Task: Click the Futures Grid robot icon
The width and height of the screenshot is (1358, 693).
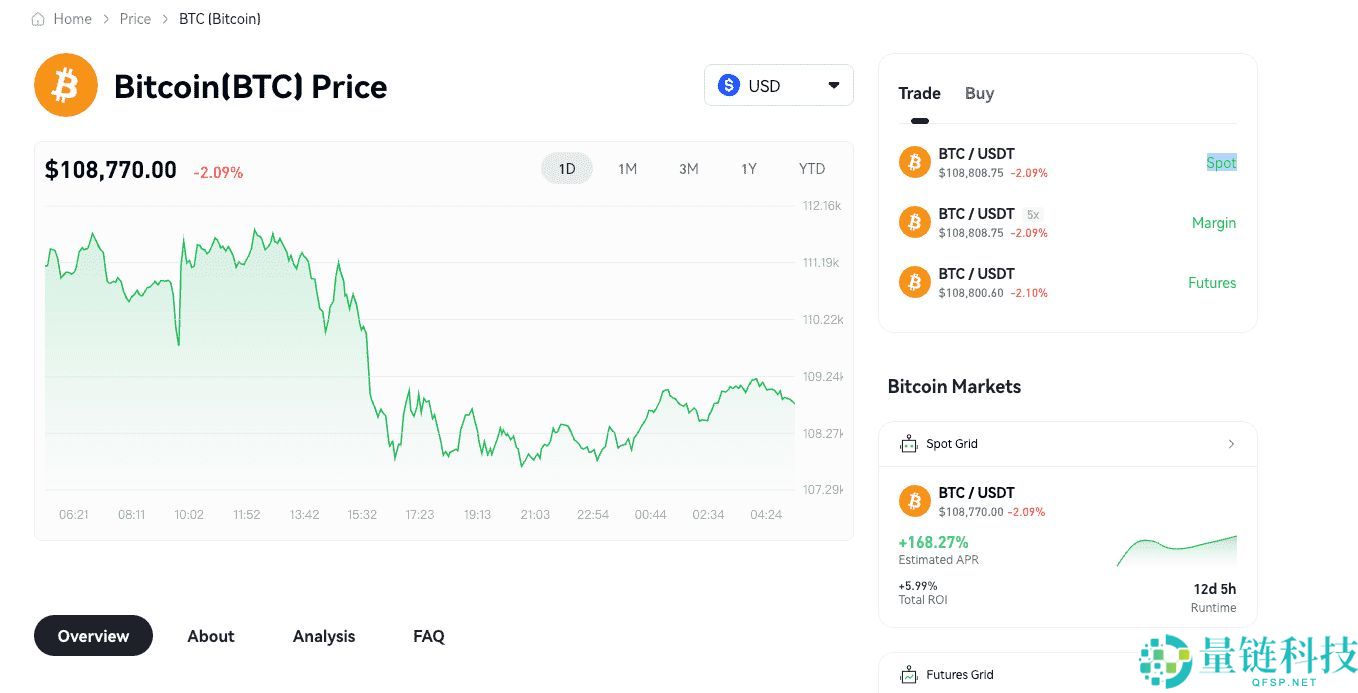Action: coord(908,674)
